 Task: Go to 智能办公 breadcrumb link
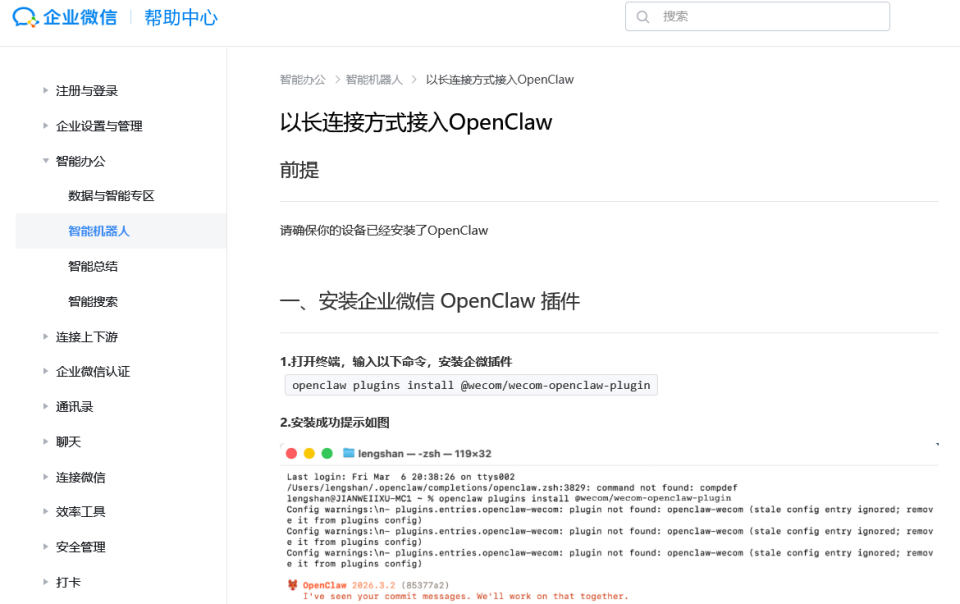pyautogui.click(x=302, y=80)
